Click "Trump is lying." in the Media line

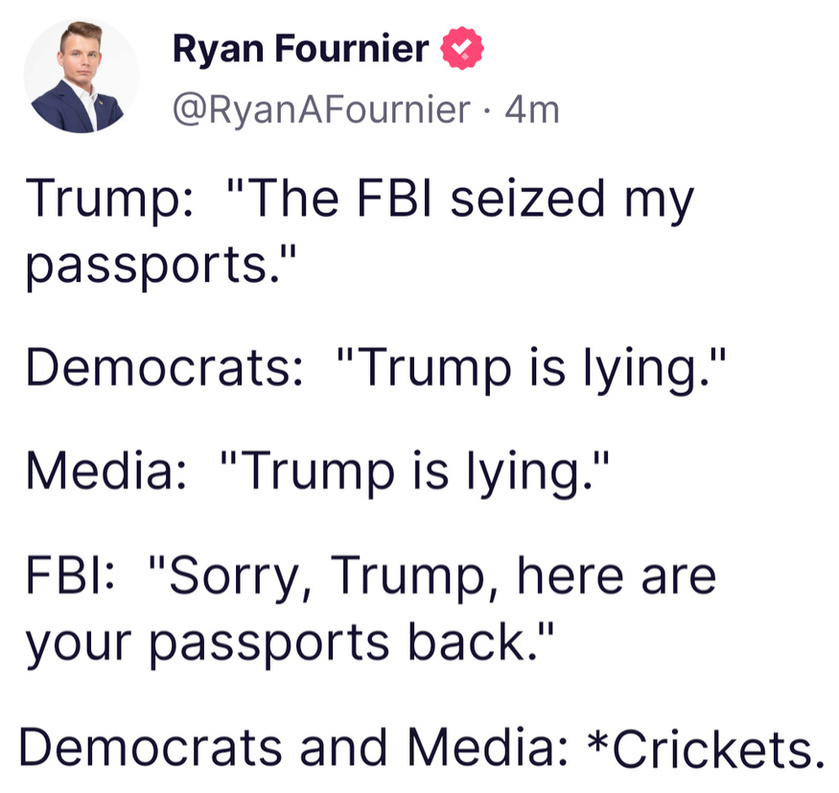(x=415, y=473)
